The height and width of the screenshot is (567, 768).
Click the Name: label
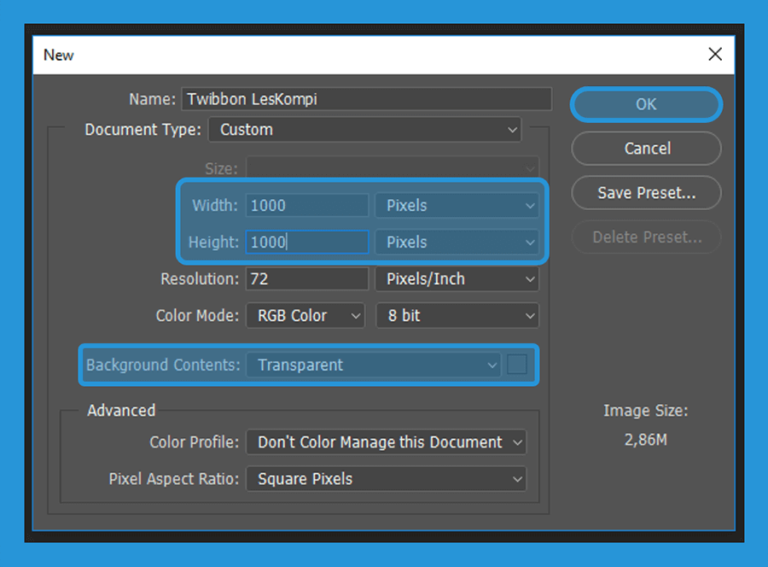coord(152,99)
